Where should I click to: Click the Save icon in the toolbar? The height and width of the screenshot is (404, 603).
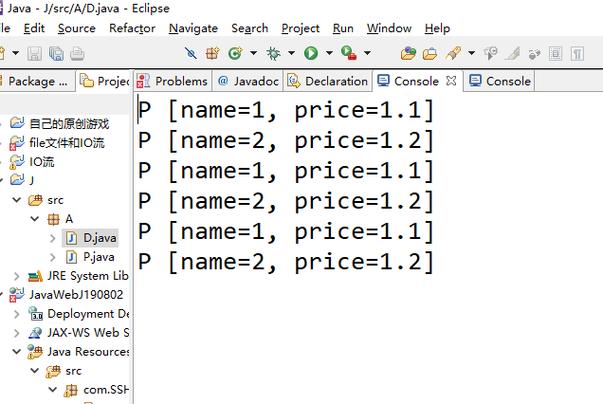pos(33,53)
